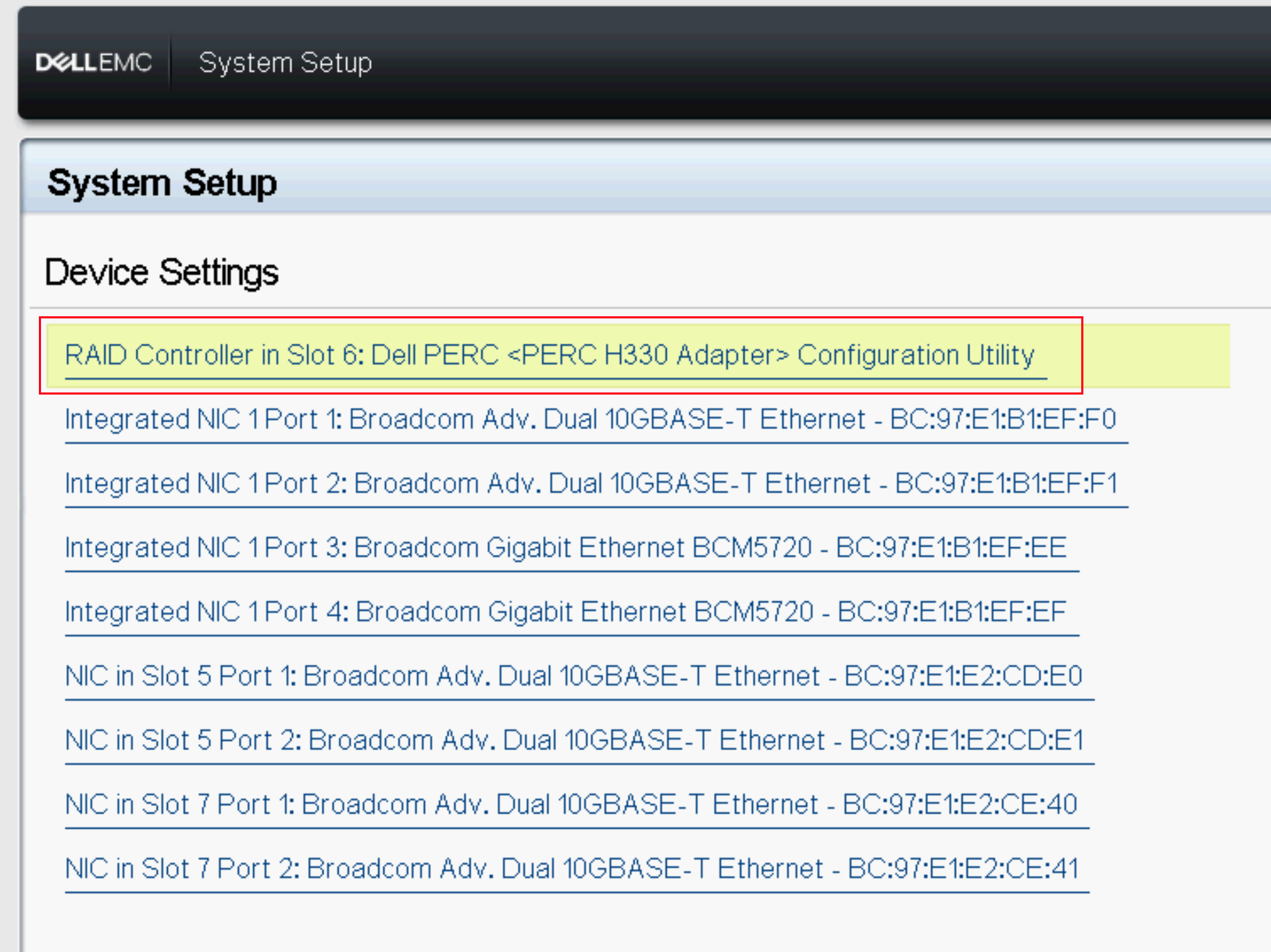
Task: Click MAC address BC:97:E1:B1:EF:EE
Action: click(951, 548)
